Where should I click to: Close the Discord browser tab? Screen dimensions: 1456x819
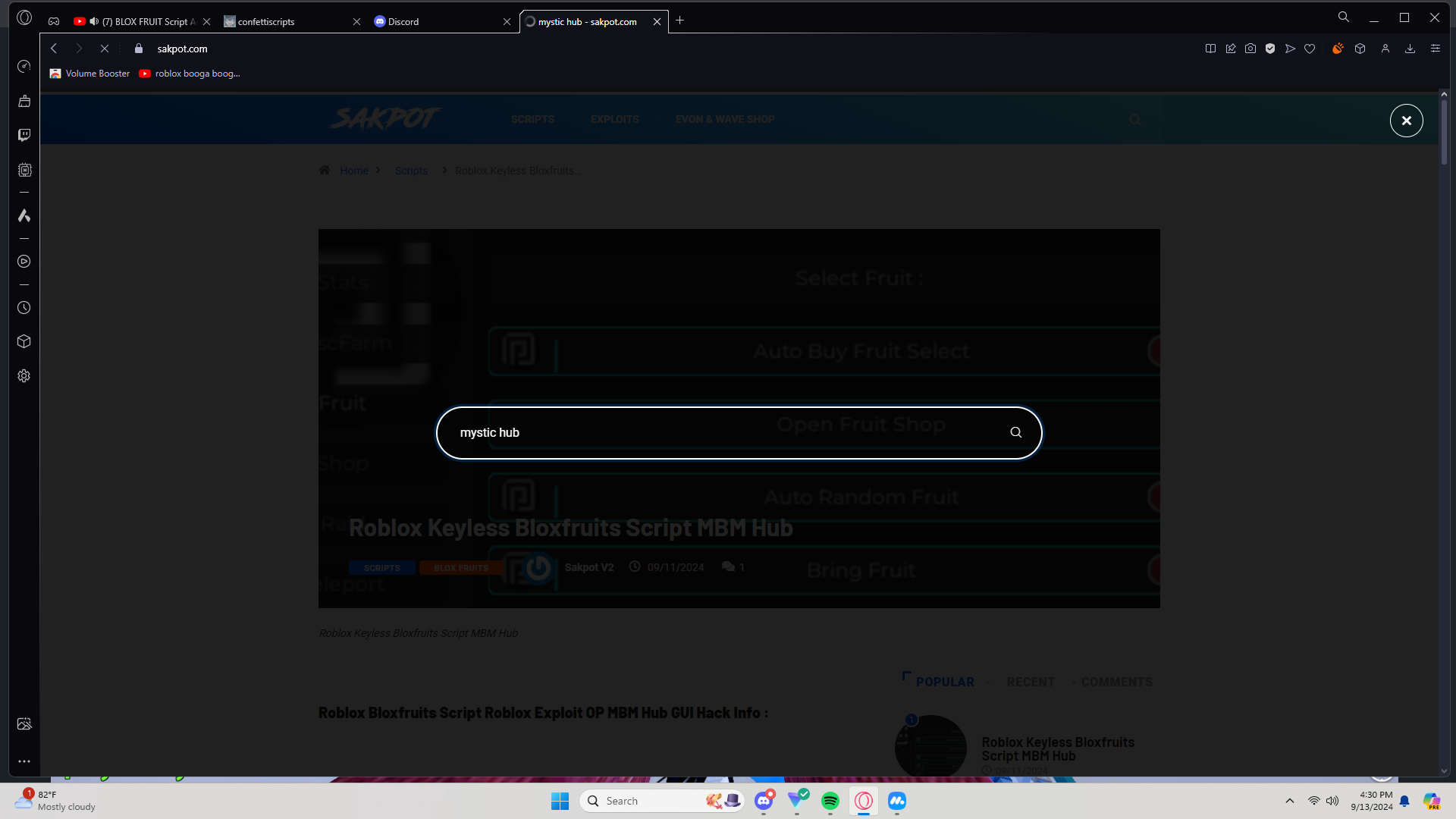coord(507,22)
